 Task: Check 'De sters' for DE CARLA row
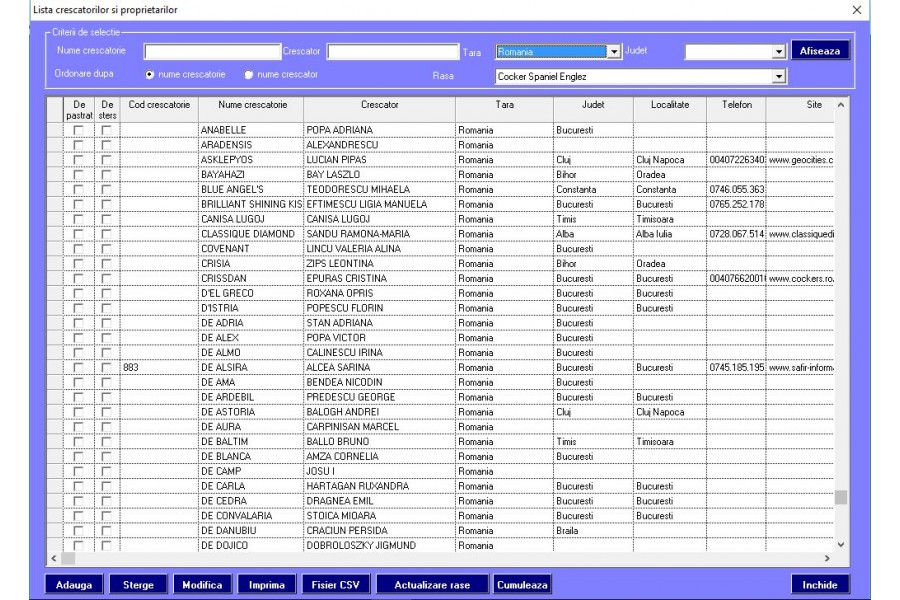106,486
